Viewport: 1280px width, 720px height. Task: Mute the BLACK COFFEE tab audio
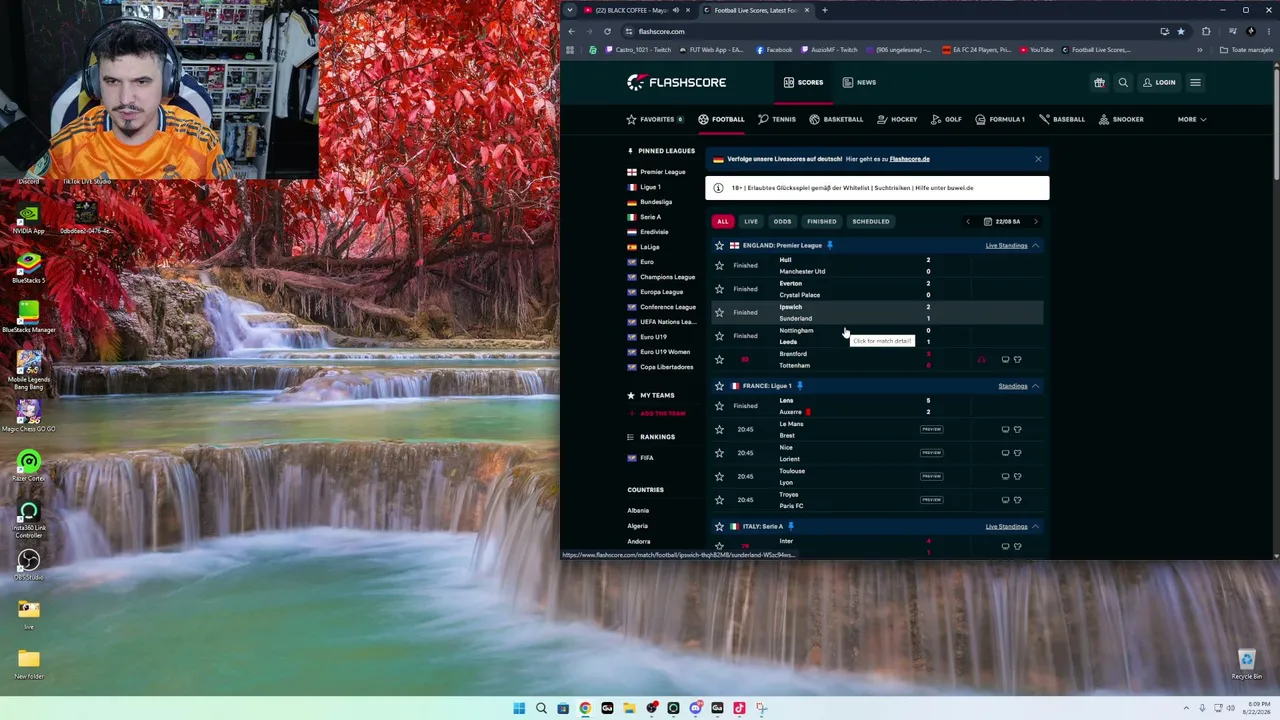coord(675,10)
